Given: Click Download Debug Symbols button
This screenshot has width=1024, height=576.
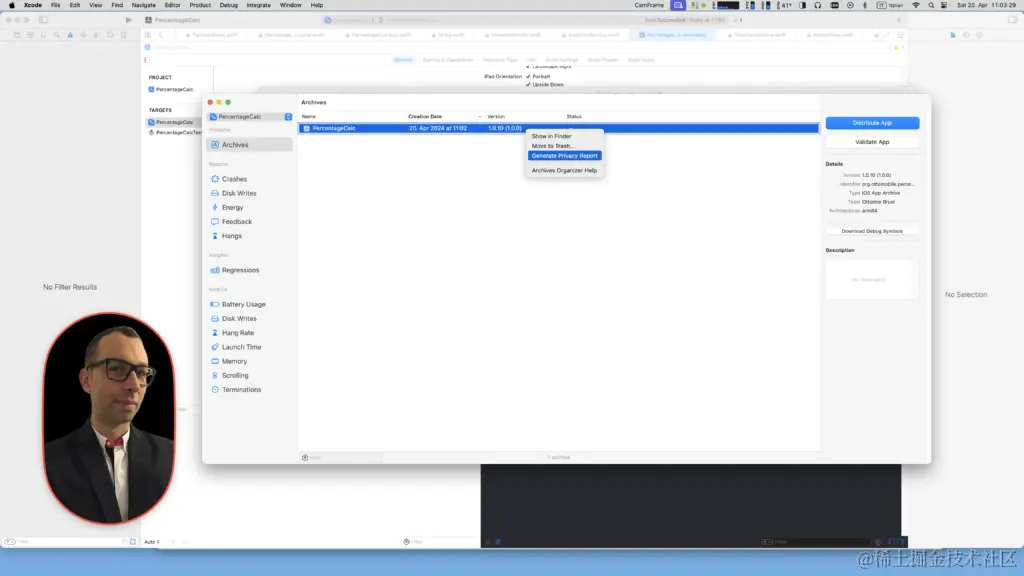Looking at the screenshot, I should [872, 231].
